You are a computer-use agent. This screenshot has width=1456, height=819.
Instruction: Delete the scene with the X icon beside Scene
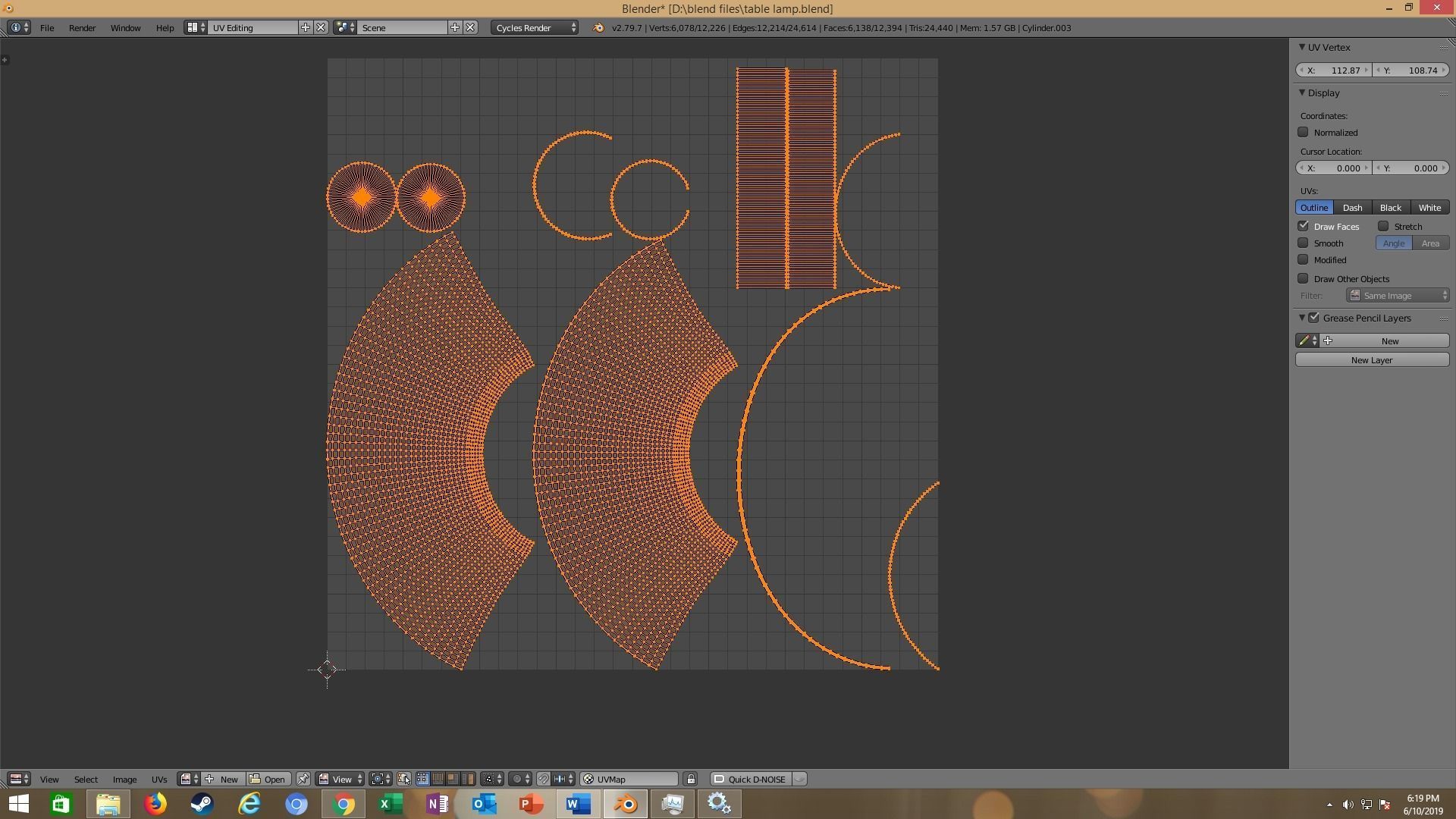coord(470,28)
